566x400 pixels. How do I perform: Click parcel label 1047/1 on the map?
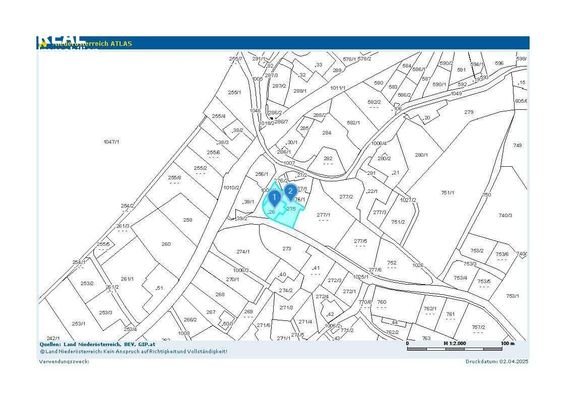pos(111,142)
